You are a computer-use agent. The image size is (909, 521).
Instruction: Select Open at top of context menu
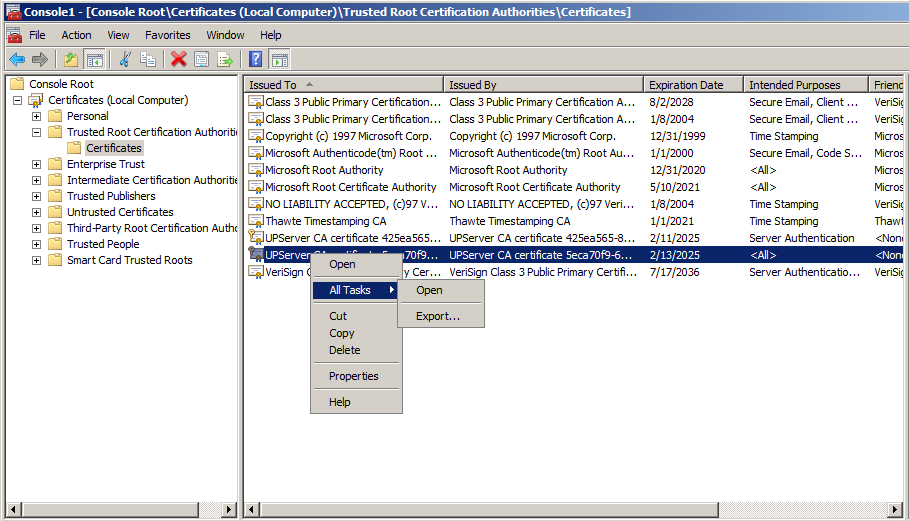pyautogui.click(x=356, y=264)
